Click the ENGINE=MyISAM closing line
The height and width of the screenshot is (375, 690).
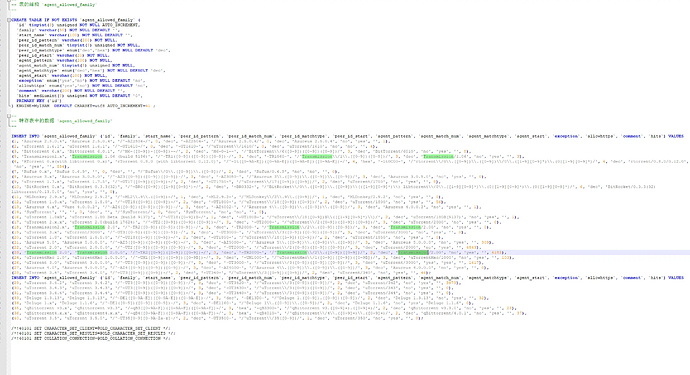84,106
